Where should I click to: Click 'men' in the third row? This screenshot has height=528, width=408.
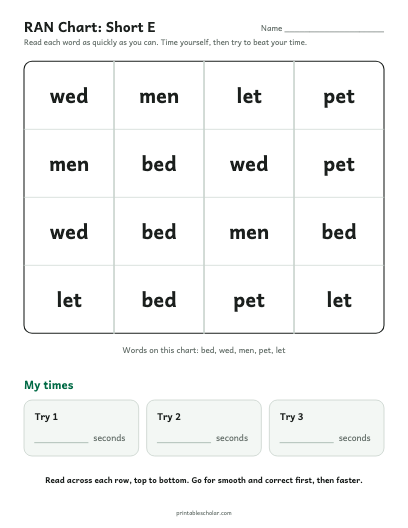click(249, 233)
